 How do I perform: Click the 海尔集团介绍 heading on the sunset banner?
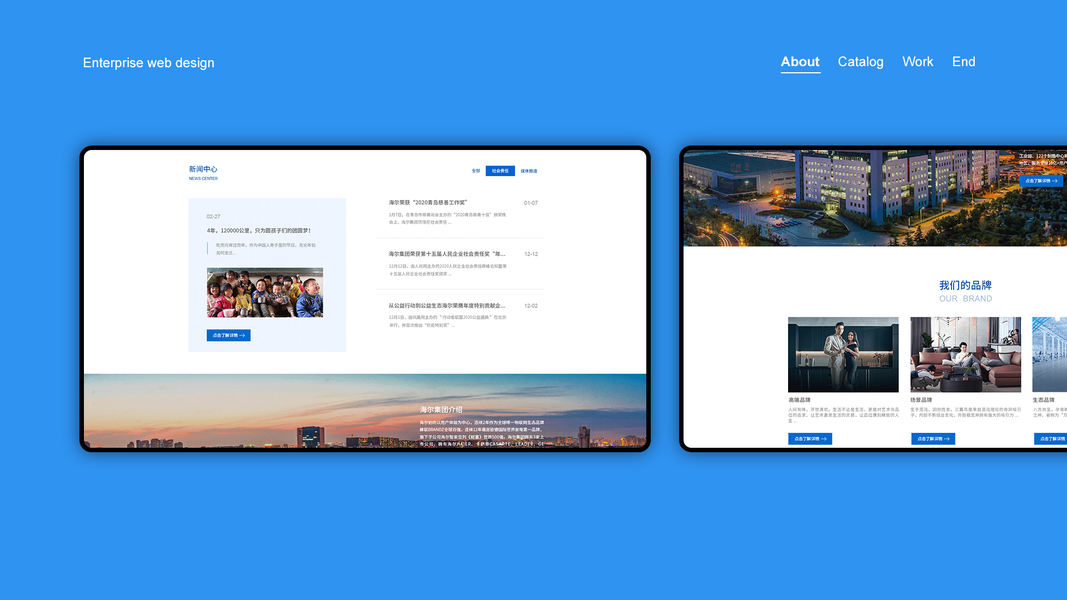441,410
